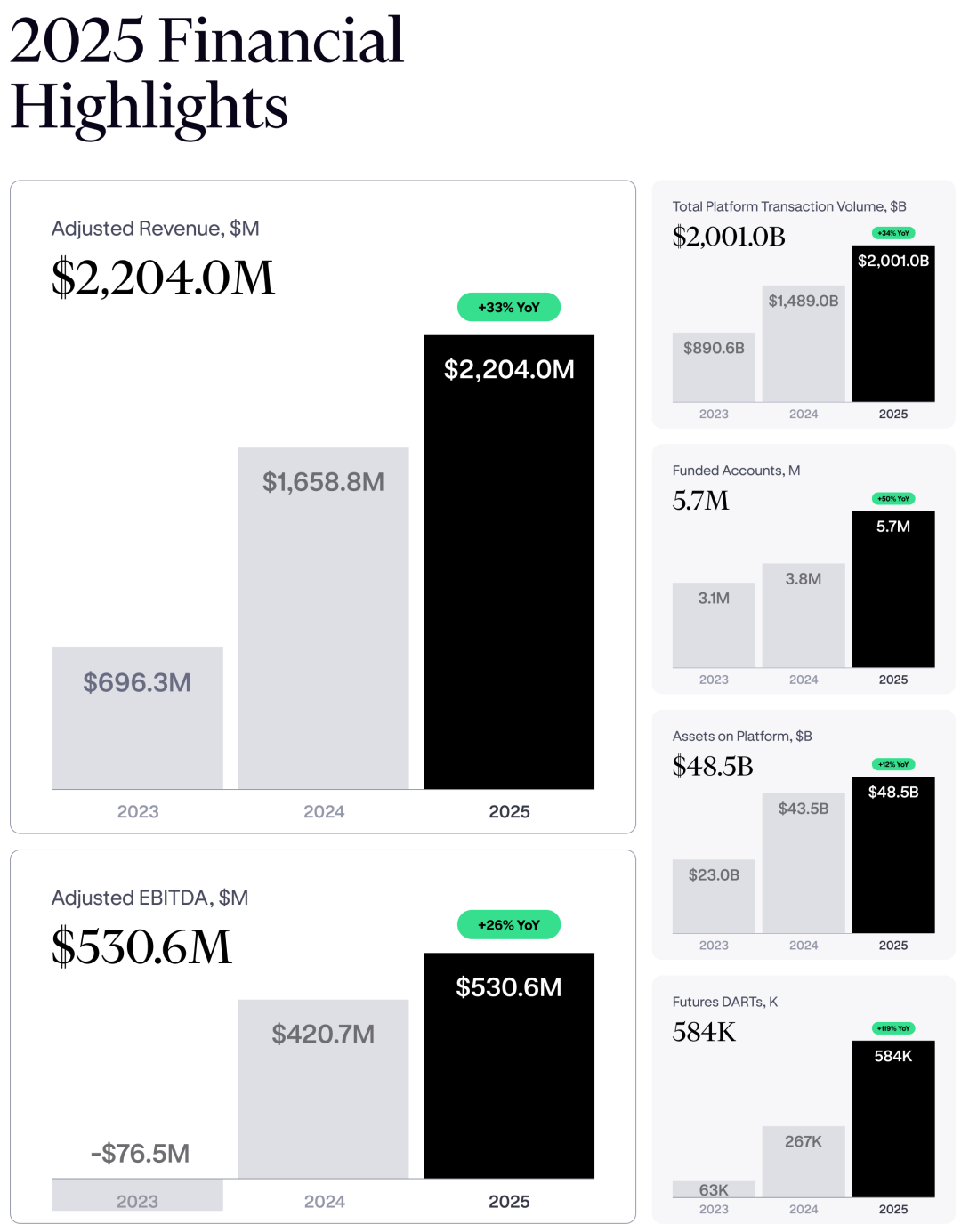Click the black 2025 Adjusted Revenue bar
The height and width of the screenshot is (1232, 961).
509,560
